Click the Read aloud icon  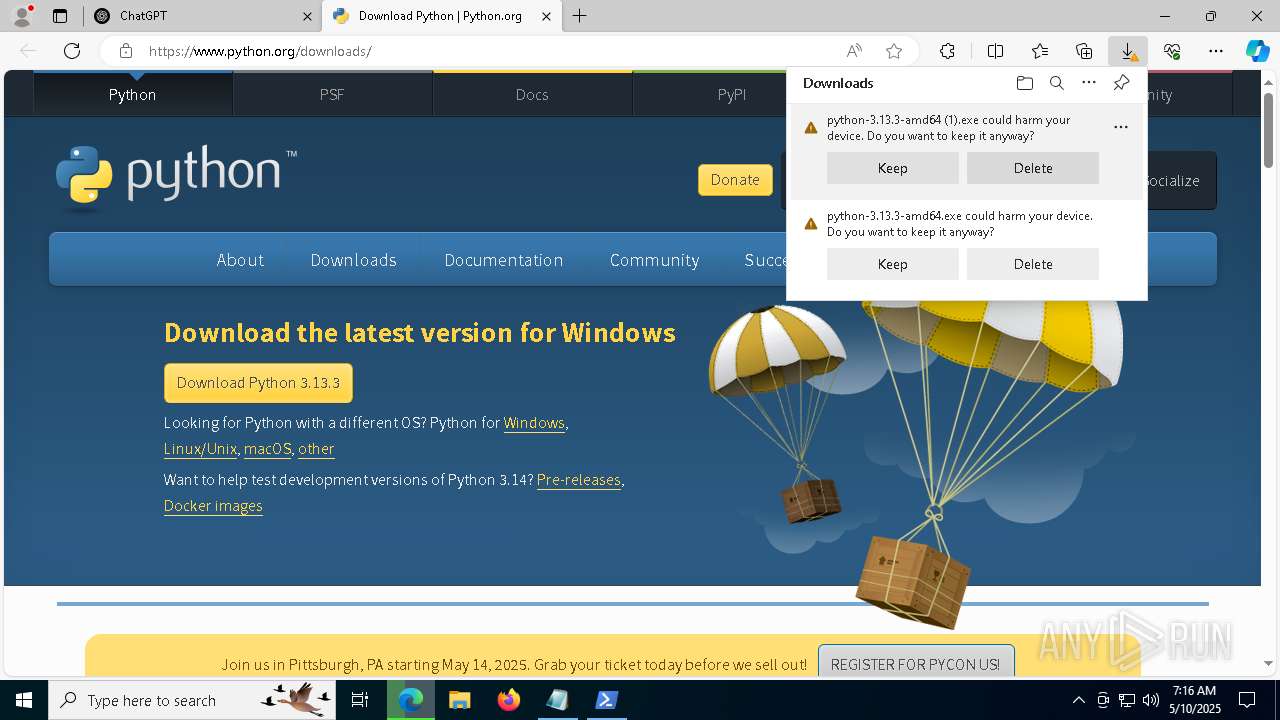(854, 51)
